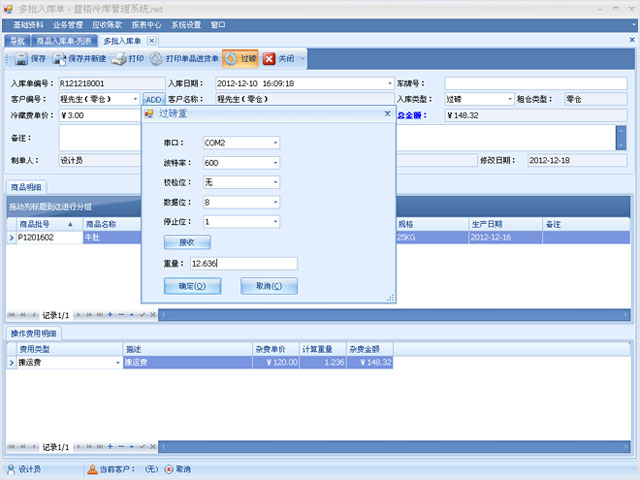Click the 重量 weight input field

tap(244, 264)
